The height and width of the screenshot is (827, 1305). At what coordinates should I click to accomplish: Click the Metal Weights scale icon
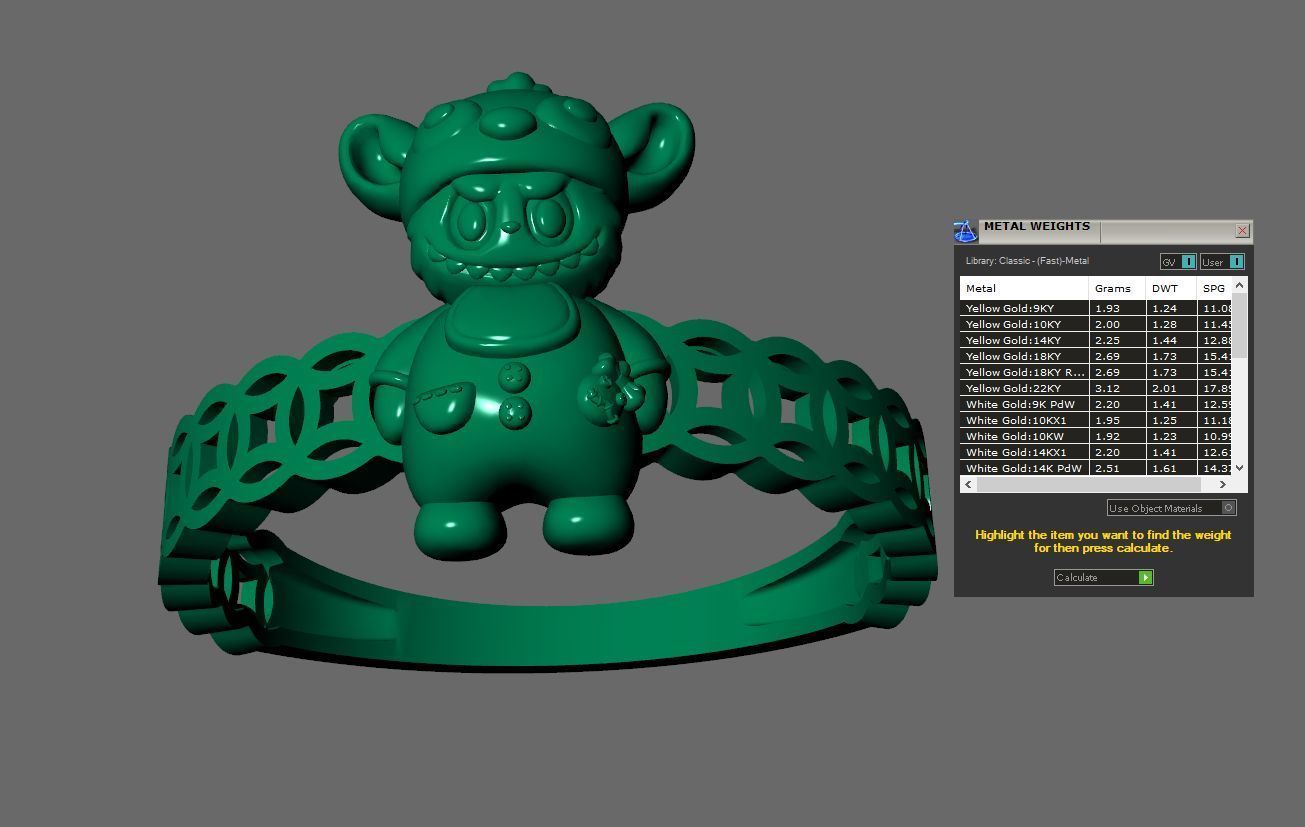[965, 232]
